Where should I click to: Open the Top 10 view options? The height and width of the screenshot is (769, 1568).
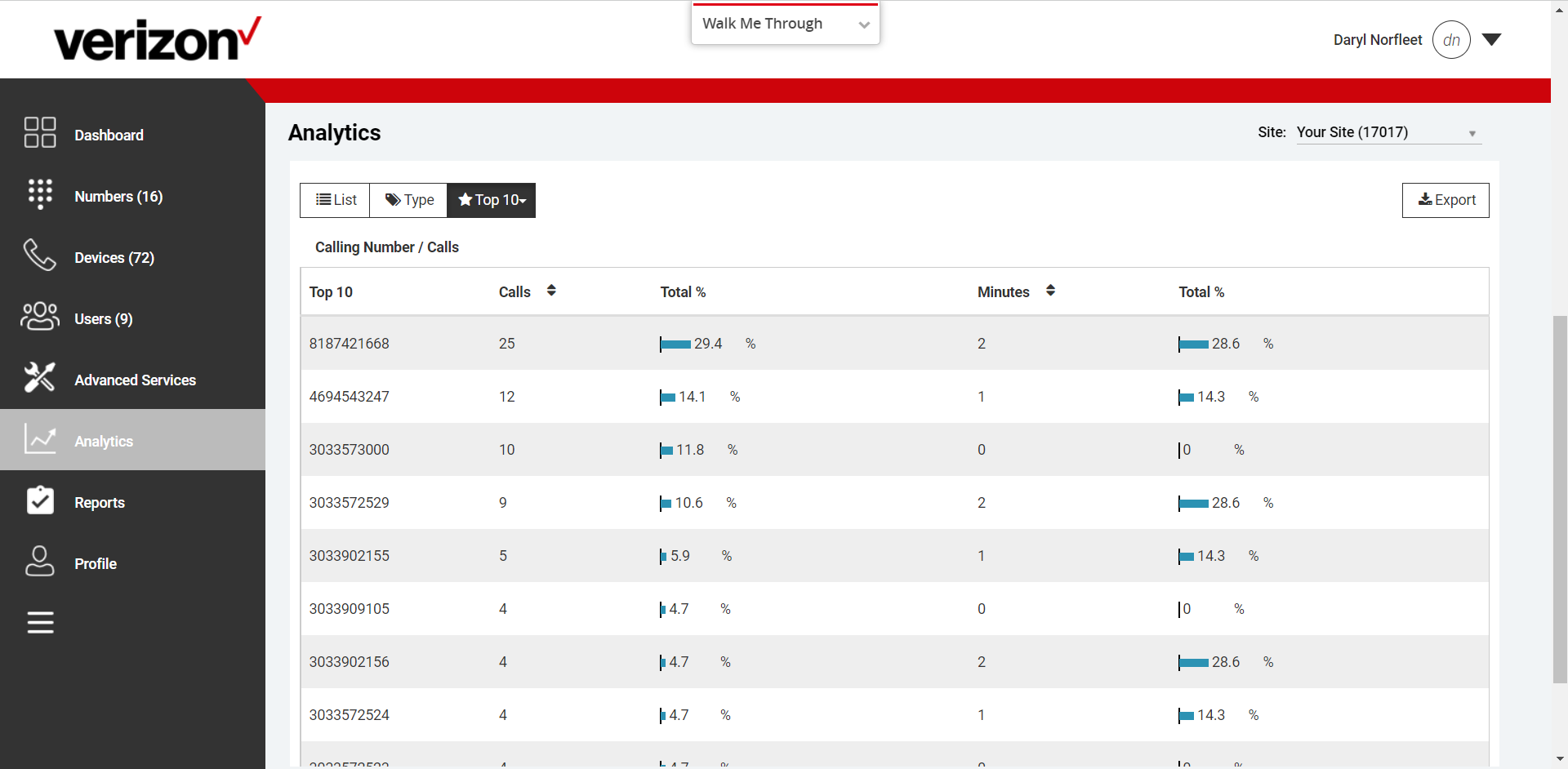[x=492, y=200]
